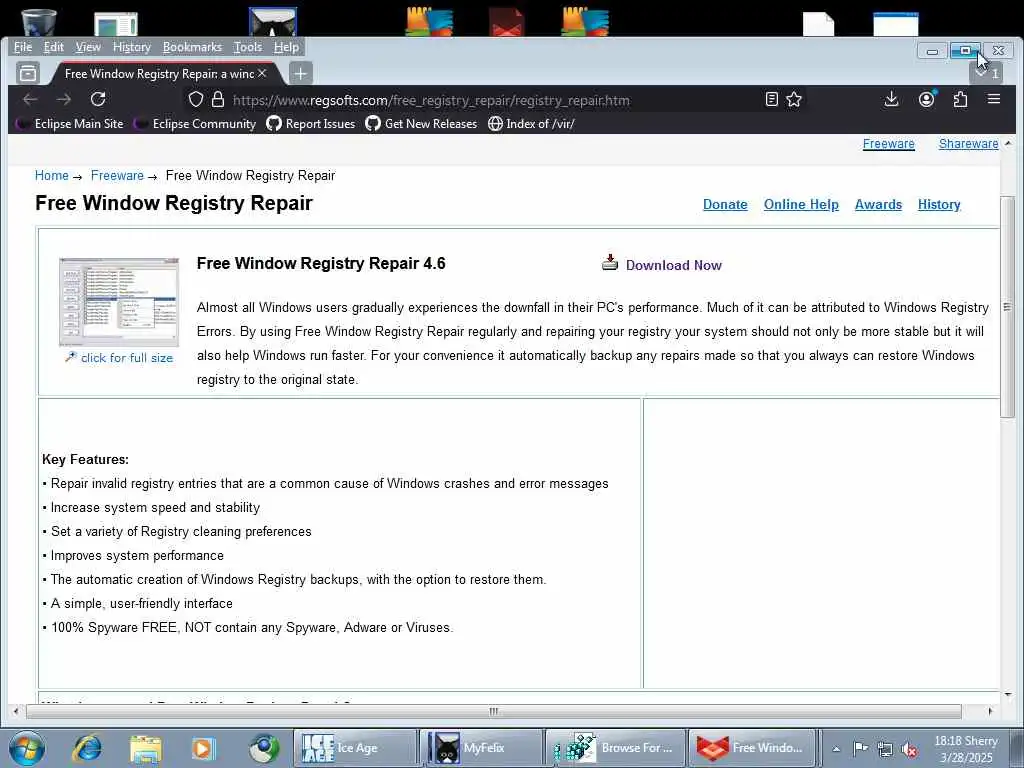Click the Shareware link at top

(968, 144)
